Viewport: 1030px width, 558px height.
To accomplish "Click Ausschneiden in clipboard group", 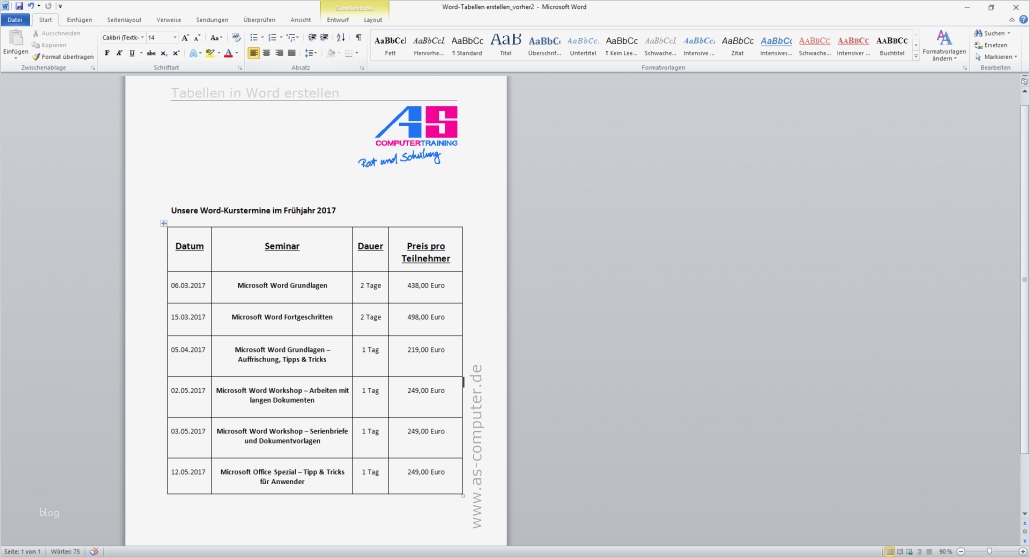I will pos(56,34).
